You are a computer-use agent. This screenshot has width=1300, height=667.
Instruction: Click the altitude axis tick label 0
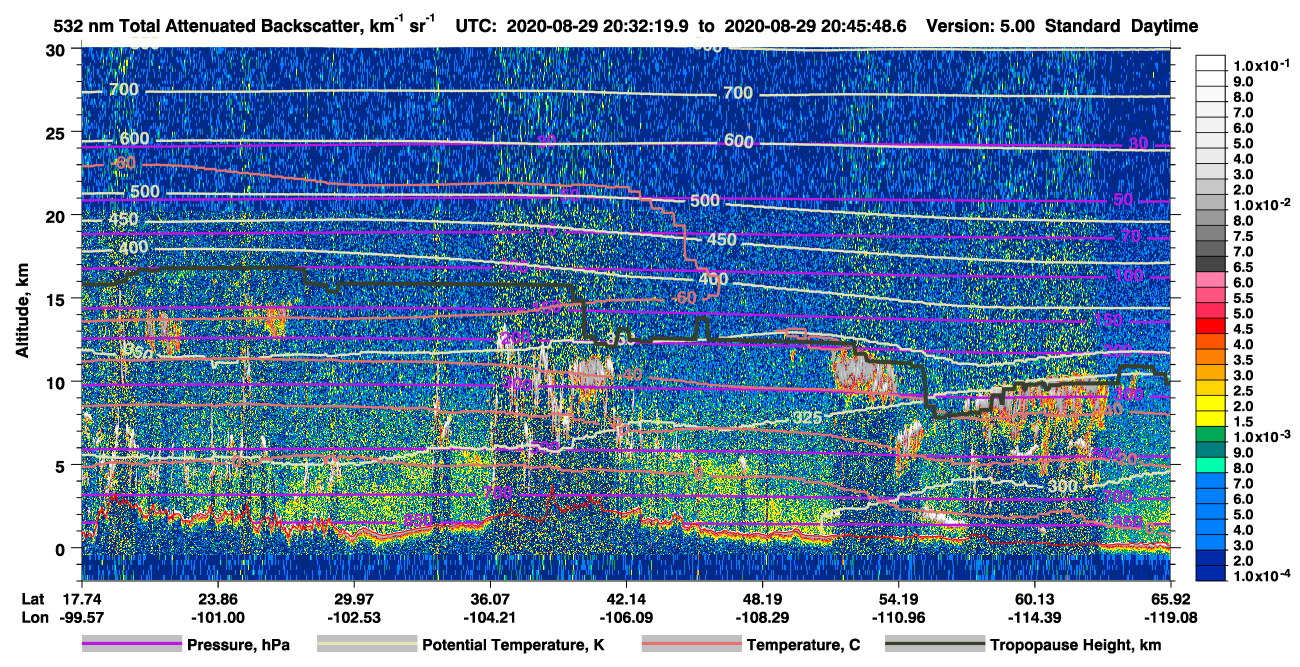click(x=62, y=548)
